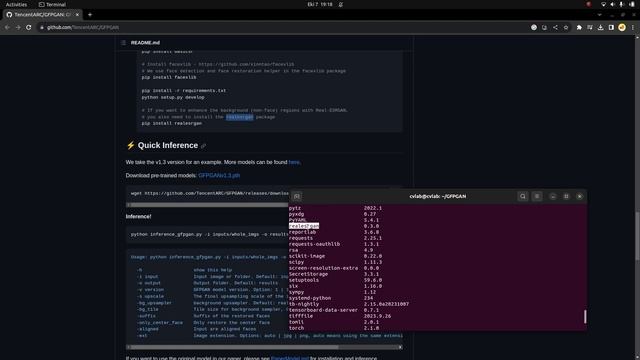Click 'pip install facexlib' line
This screenshot has width=640, height=360.
[x=169, y=77]
